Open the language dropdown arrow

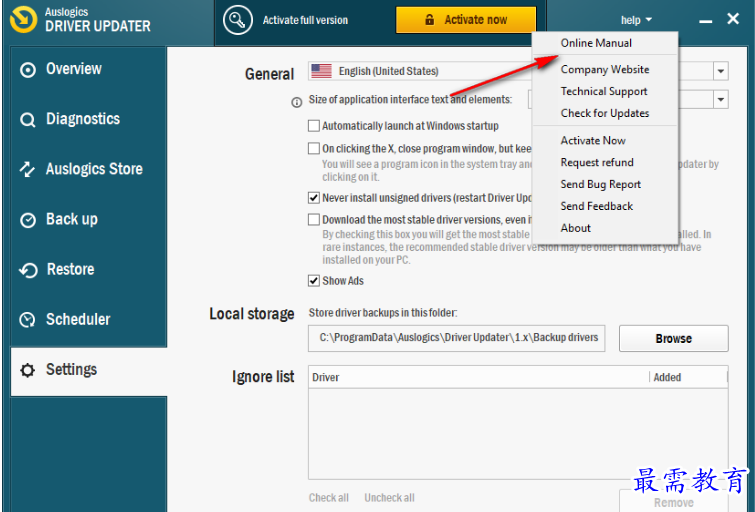(721, 71)
